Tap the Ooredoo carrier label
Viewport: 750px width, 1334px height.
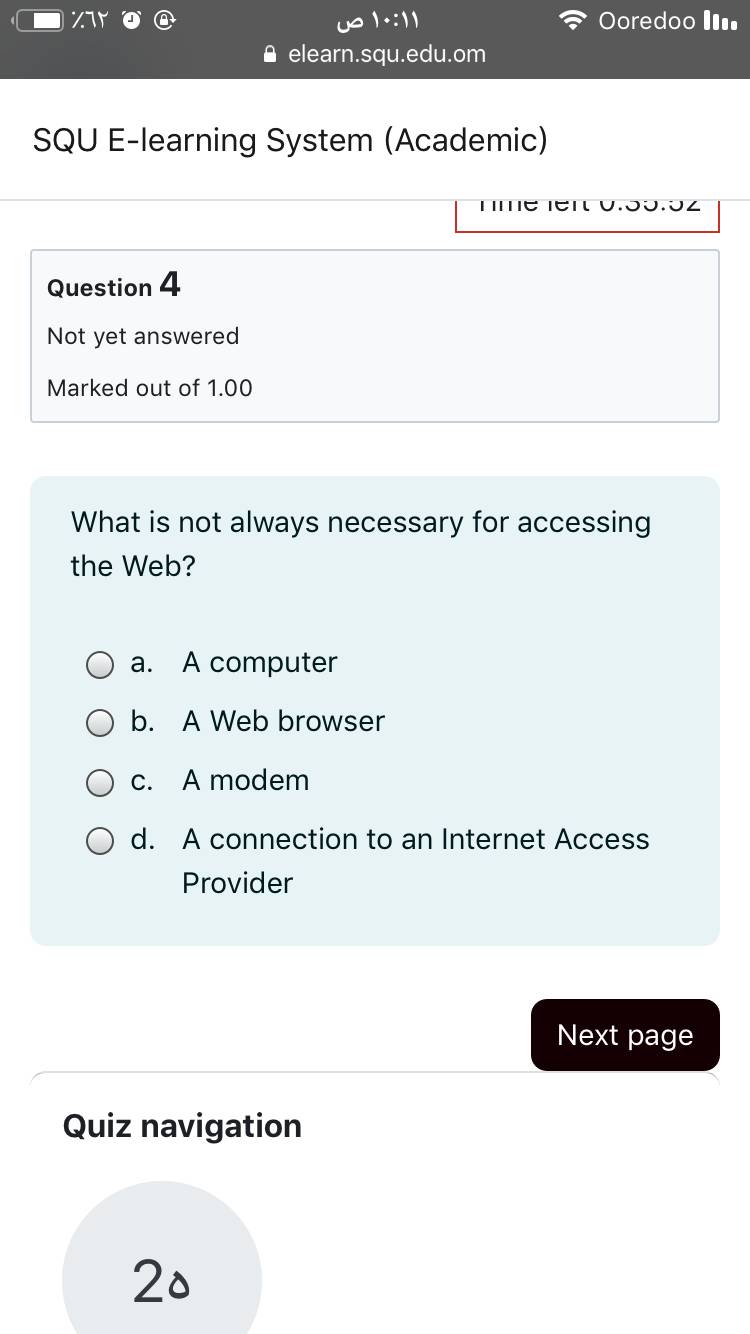(x=647, y=21)
